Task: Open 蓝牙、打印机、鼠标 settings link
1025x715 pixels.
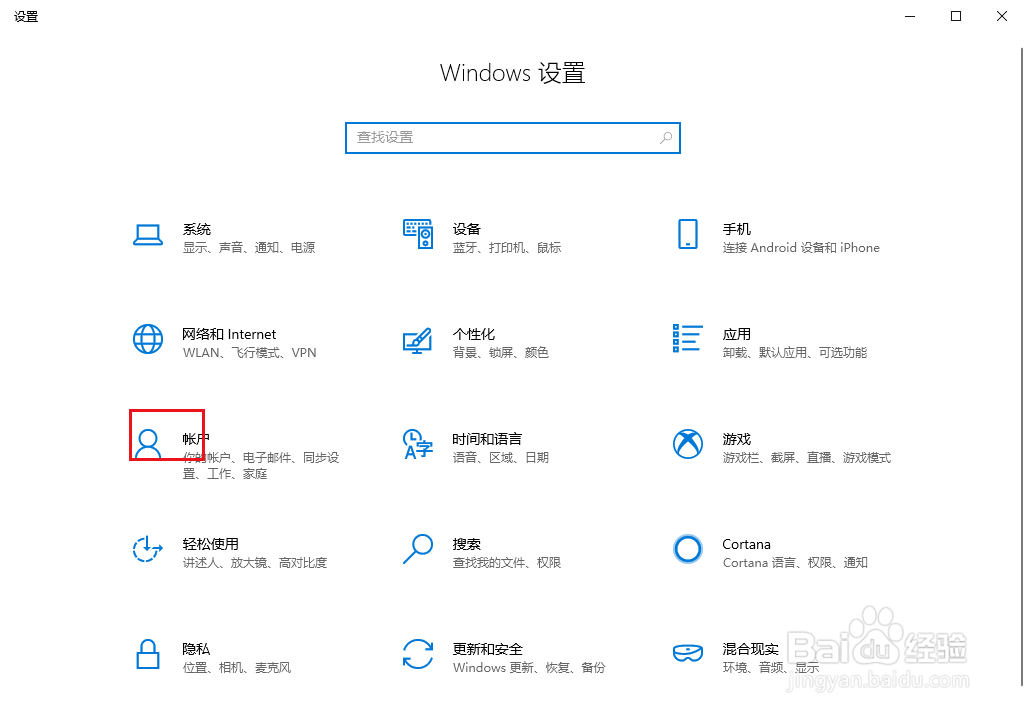Action: pos(507,247)
